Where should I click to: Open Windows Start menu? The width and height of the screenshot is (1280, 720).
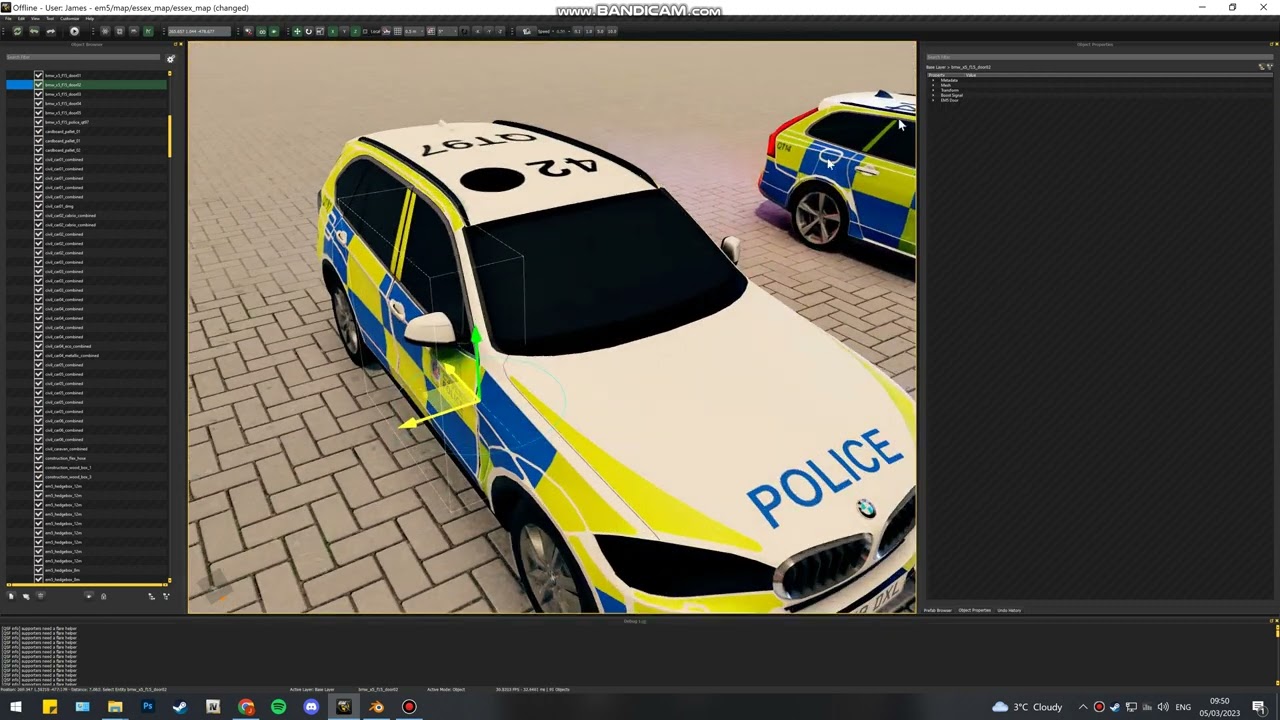point(16,707)
